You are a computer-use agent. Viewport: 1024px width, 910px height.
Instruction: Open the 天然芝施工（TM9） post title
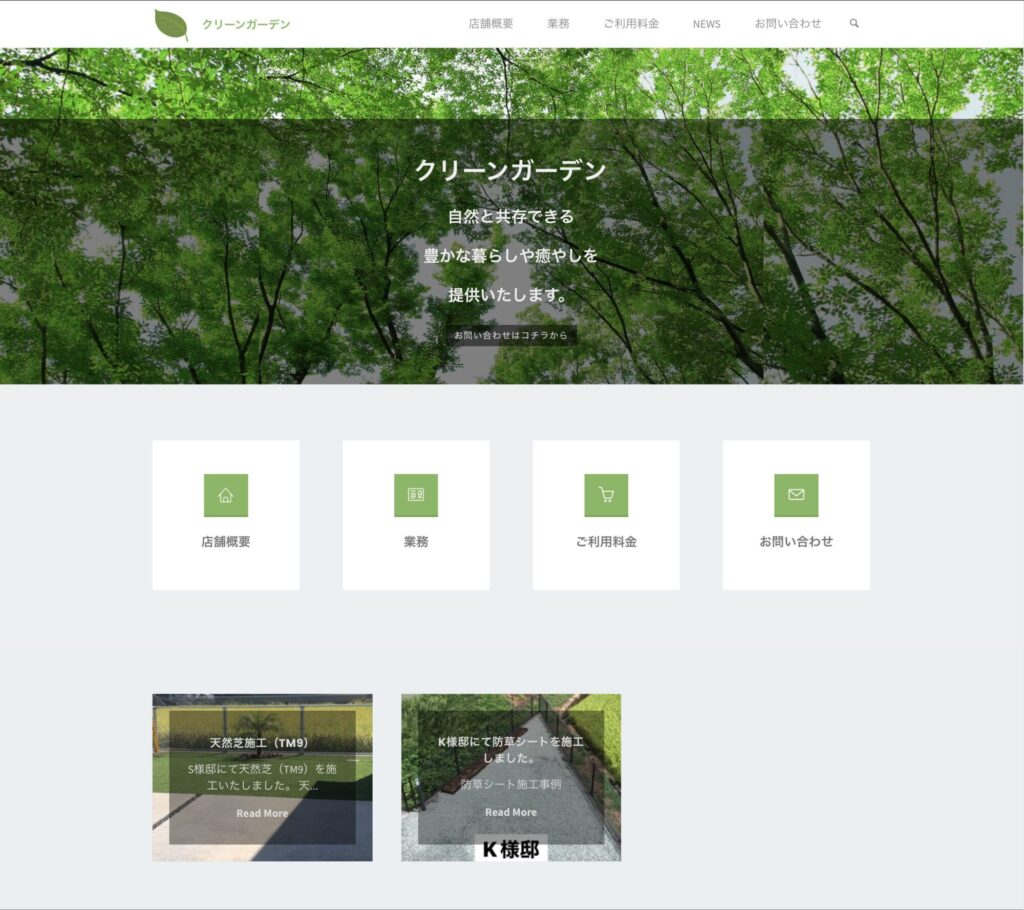tap(259, 743)
